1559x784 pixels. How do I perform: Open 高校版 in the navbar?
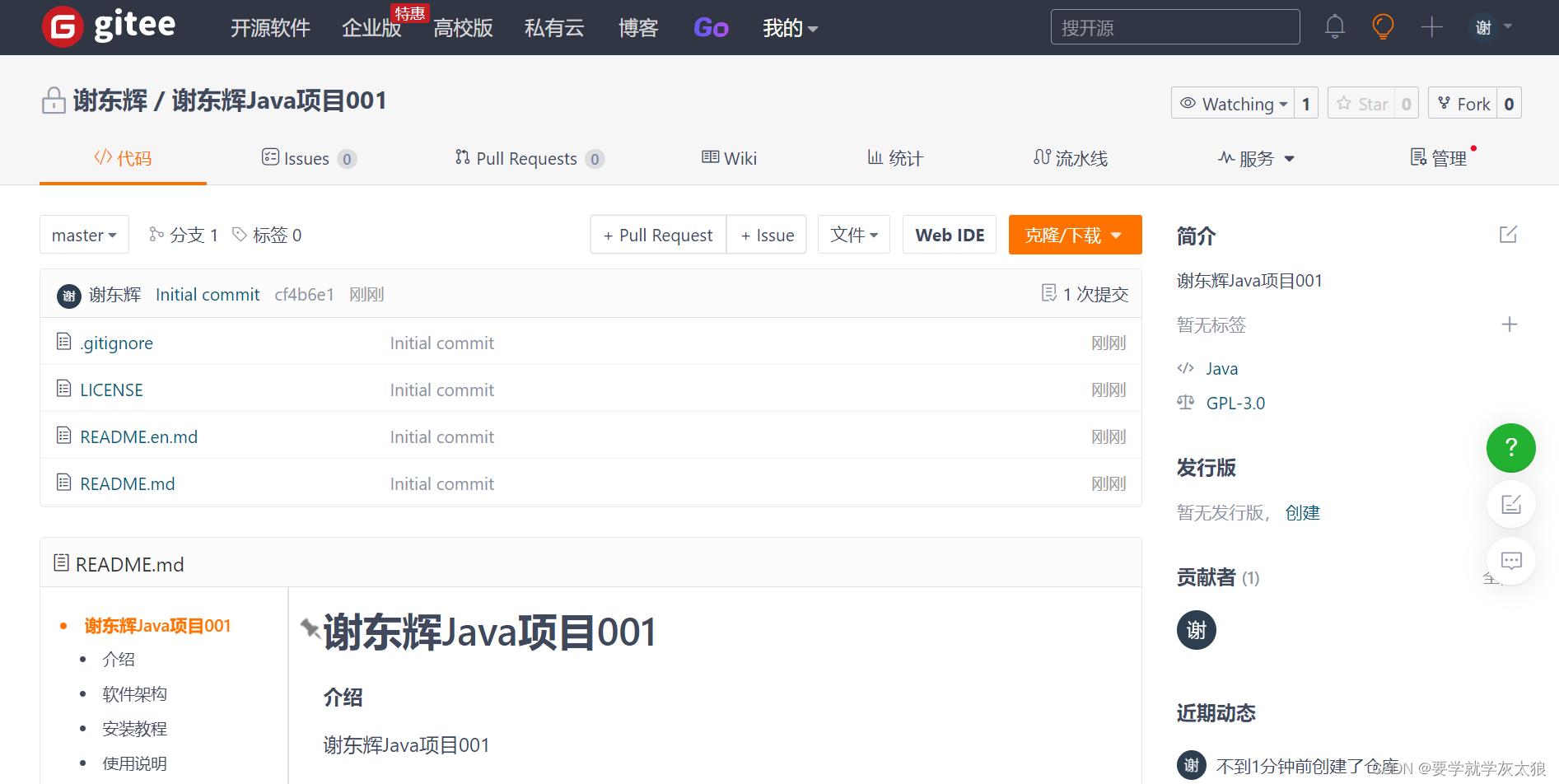coord(463,28)
